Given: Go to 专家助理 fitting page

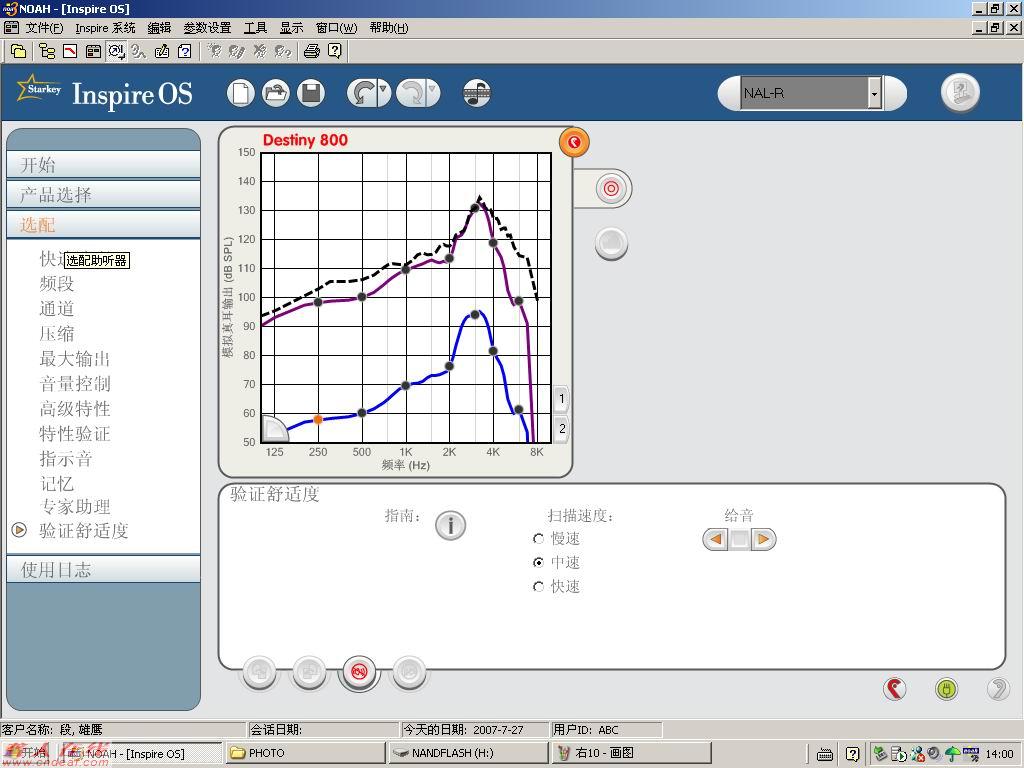Looking at the screenshot, I should 74,507.
